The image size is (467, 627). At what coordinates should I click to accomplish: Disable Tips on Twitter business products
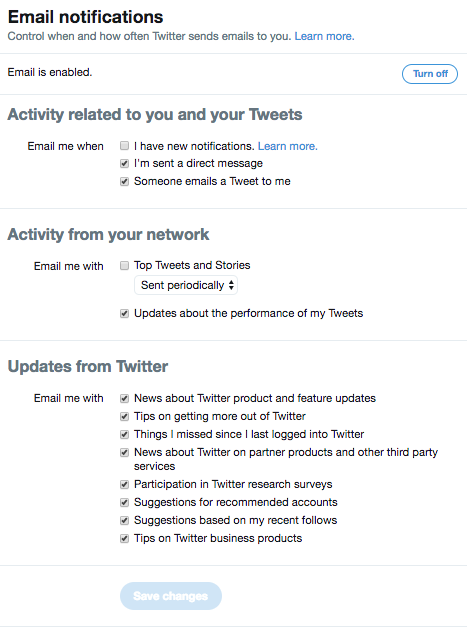pyautogui.click(x=124, y=538)
